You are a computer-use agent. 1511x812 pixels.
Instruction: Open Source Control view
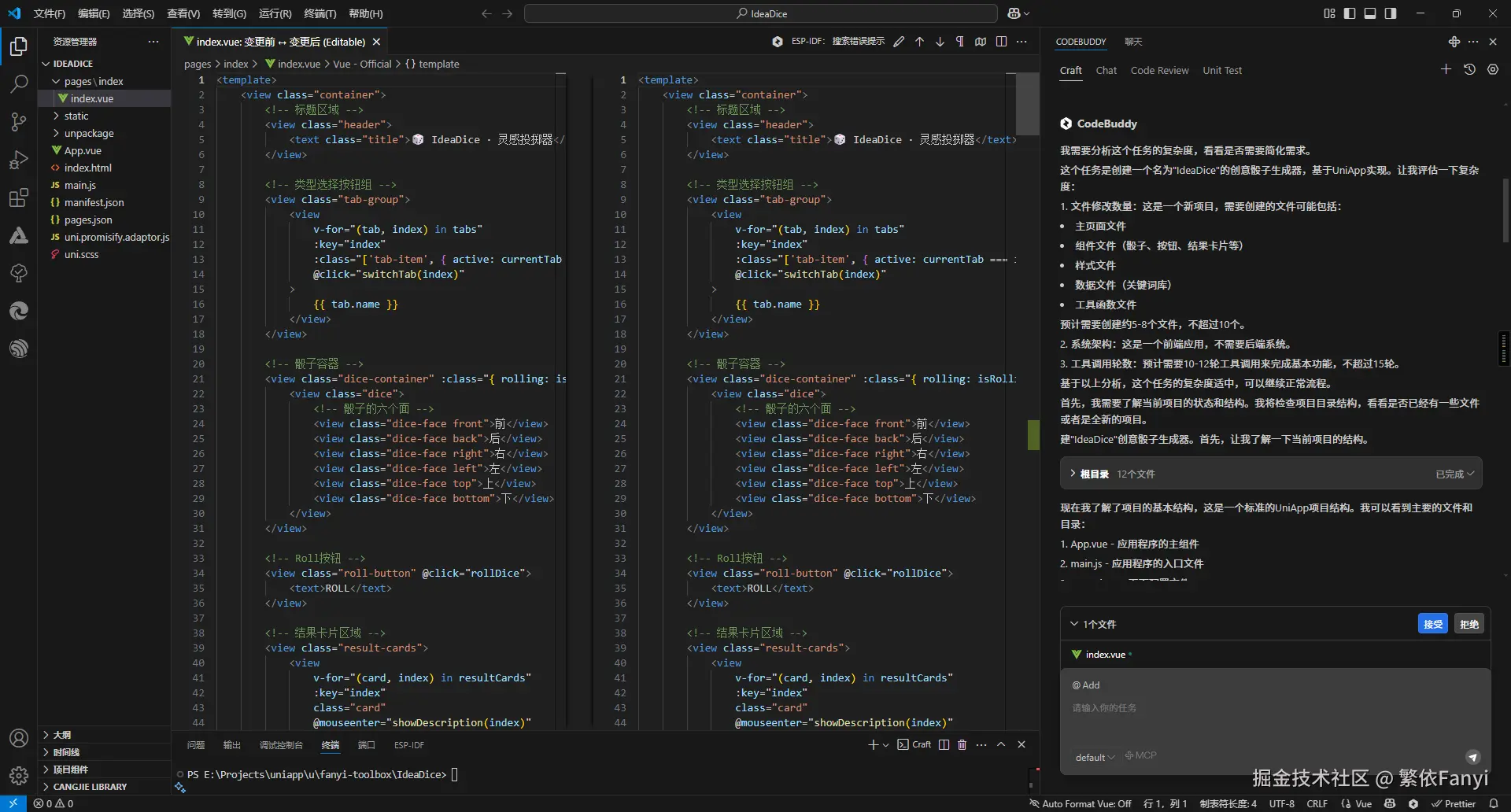pyautogui.click(x=19, y=121)
